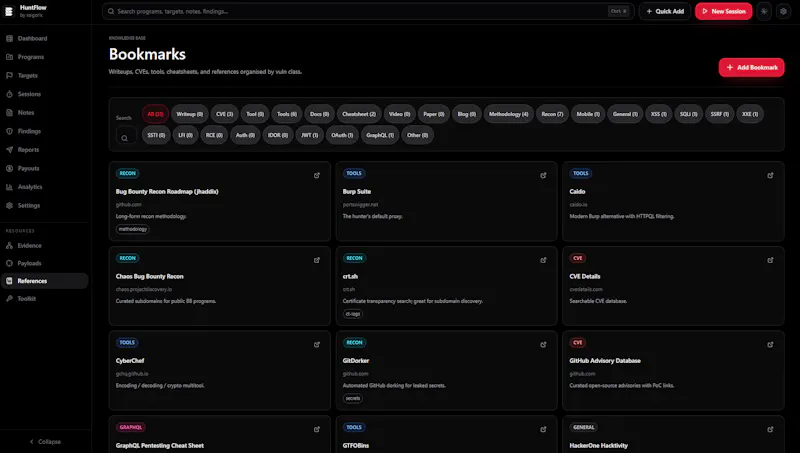
Task: Toggle light/dark theme in top bar
Action: (x=764, y=11)
